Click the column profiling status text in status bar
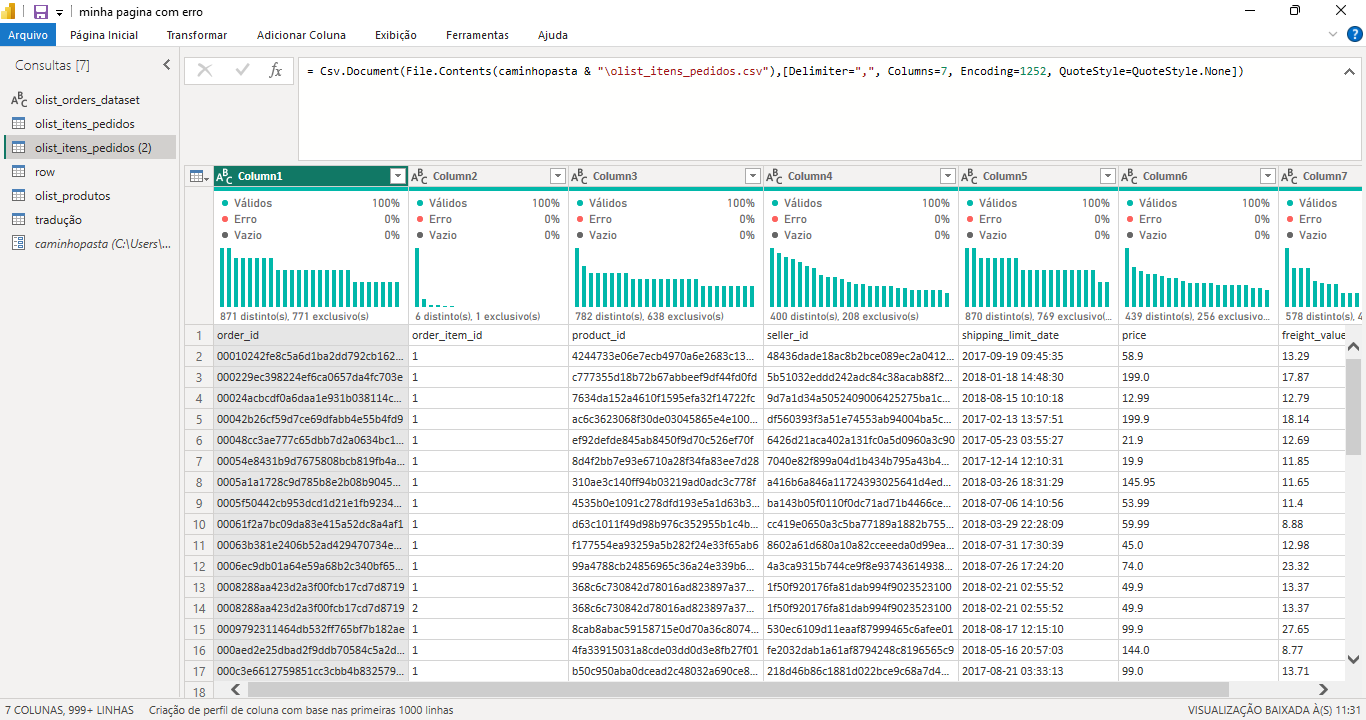Image resolution: width=1366 pixels, height=720 pixels. 301,711
